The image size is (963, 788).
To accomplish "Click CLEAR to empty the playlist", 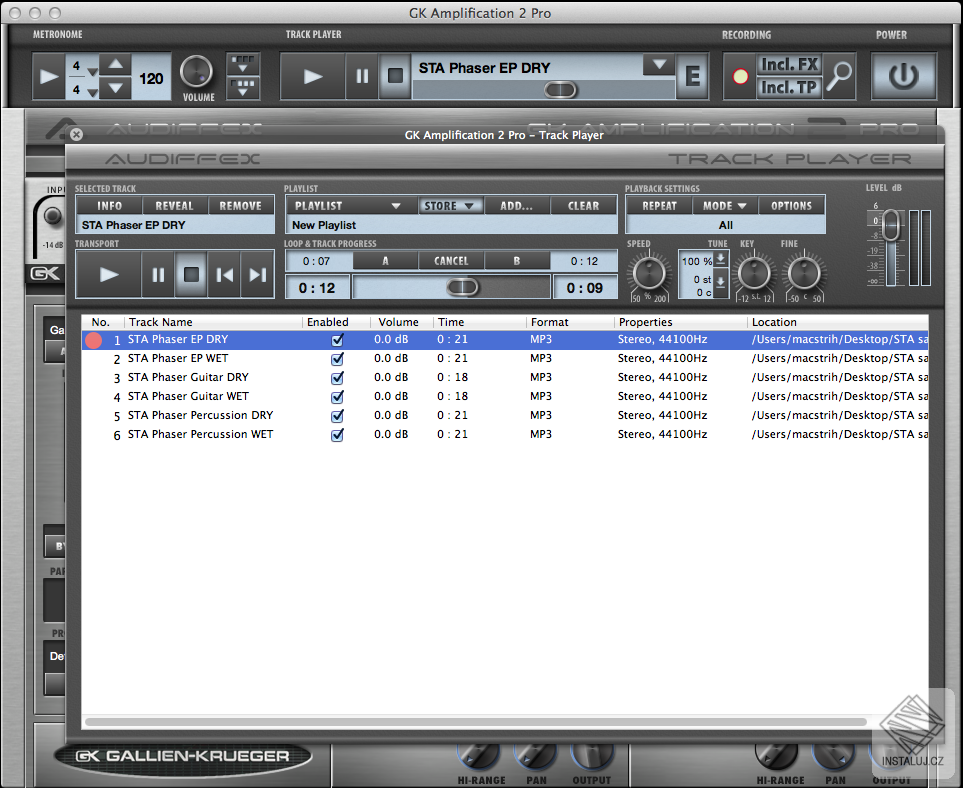I will point(583,206).
